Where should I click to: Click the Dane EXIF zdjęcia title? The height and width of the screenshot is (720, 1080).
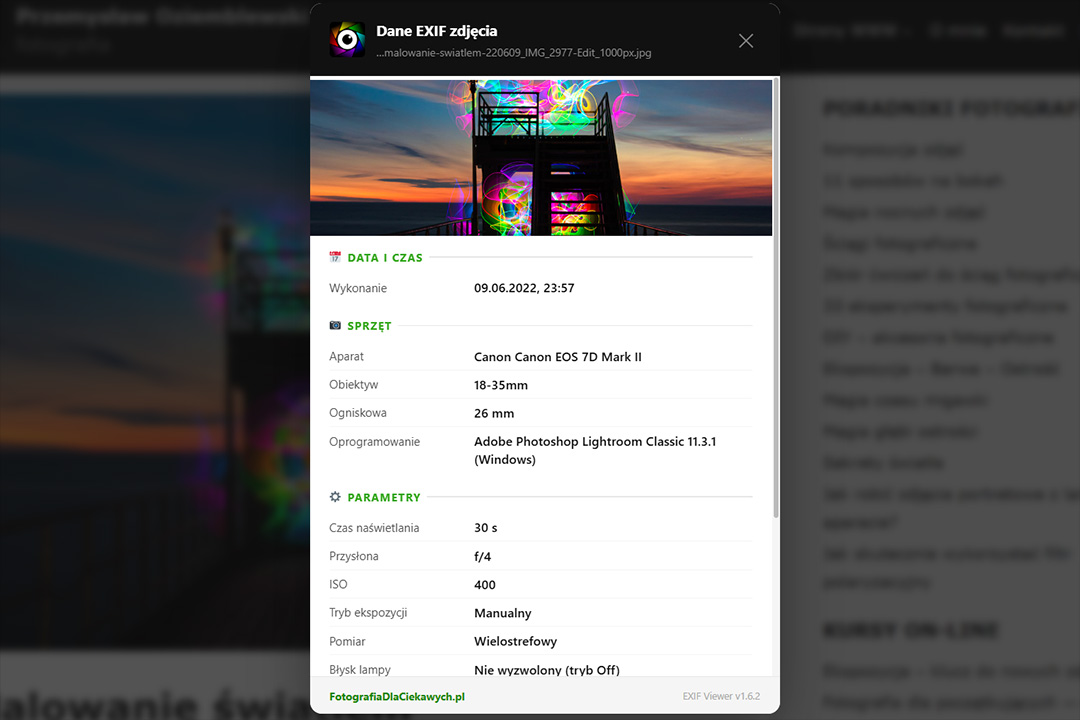pyautogui.click(x=437, y=31)
